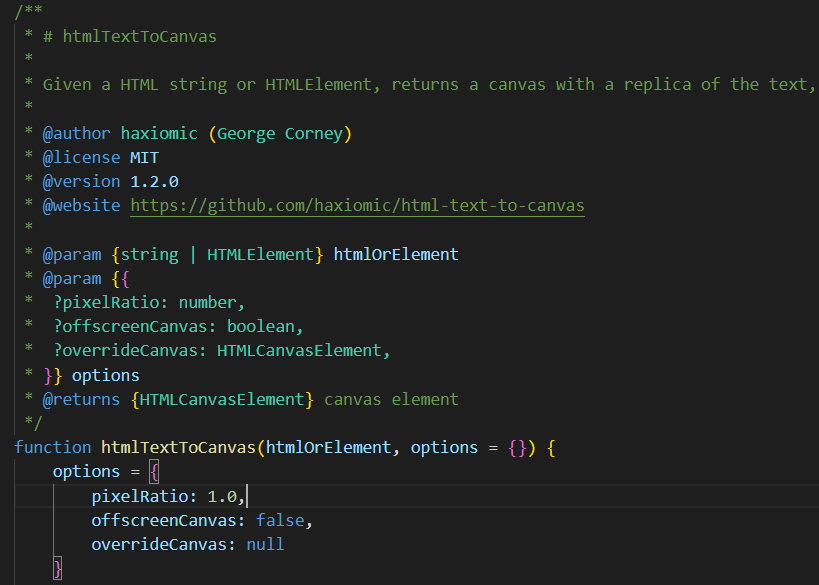
Task: Click the closing brace below 'overrideCanvas: null'
Action: pos(57,568)
